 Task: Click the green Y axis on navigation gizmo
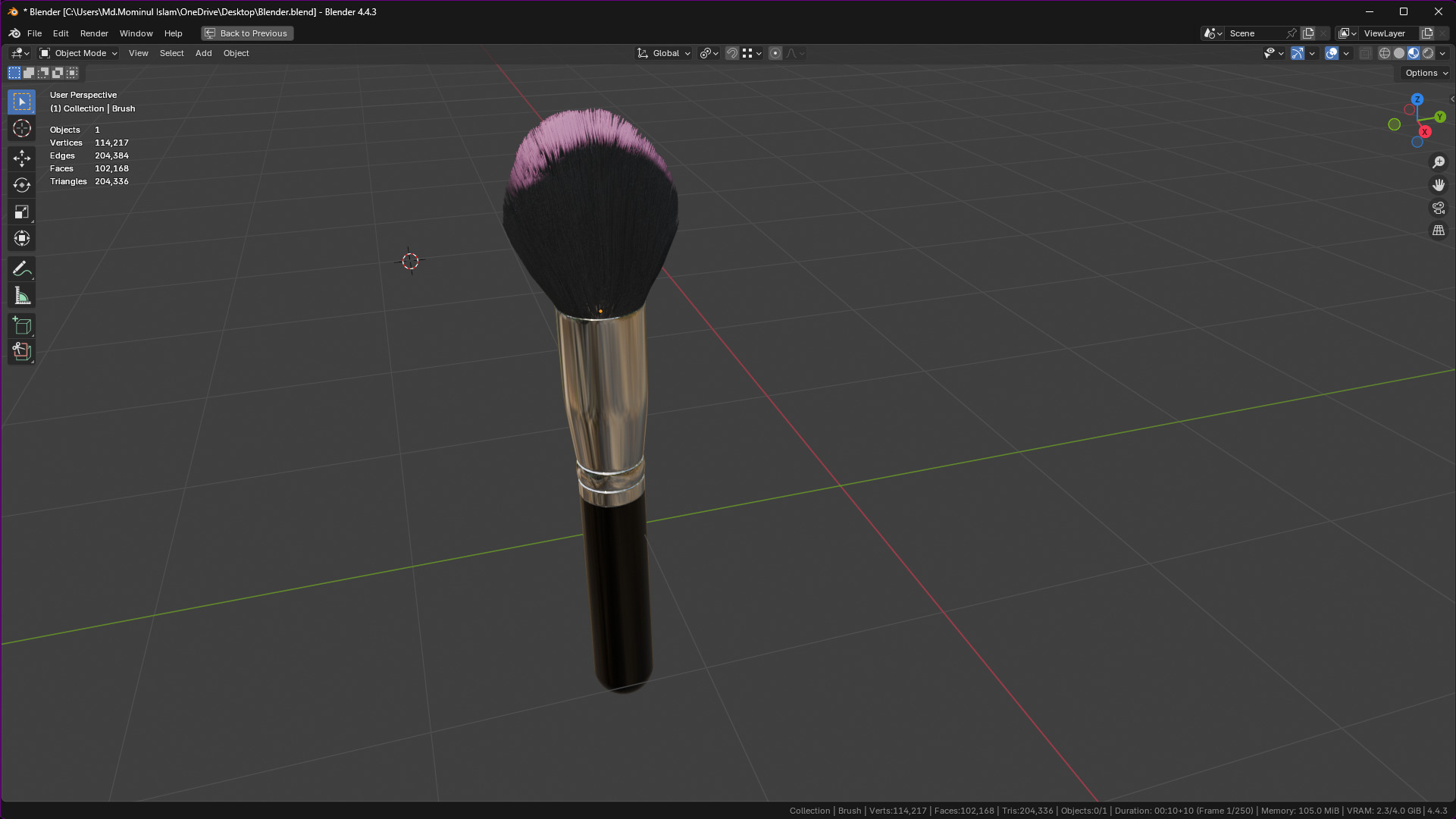point(1439,117)
